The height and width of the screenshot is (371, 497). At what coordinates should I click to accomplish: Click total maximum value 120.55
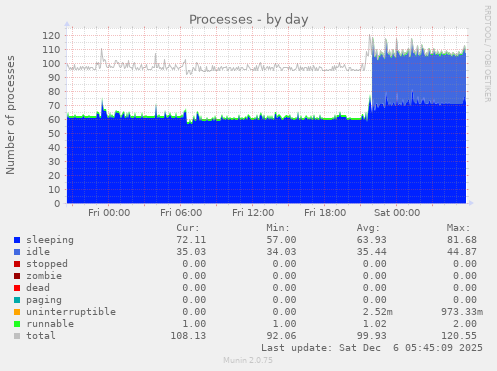pyautogui.click(x=459, y=336)
